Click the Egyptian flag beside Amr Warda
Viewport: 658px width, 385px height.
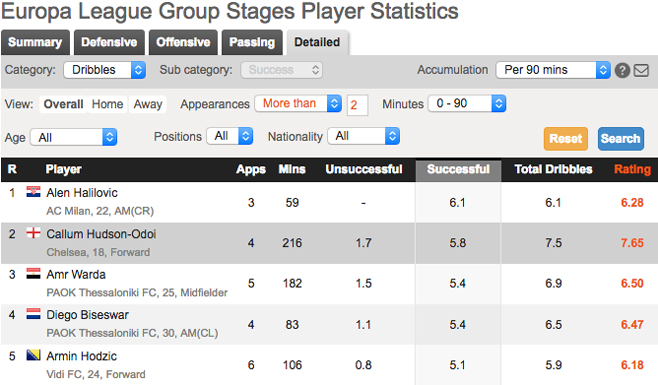[x=34, y=273]
